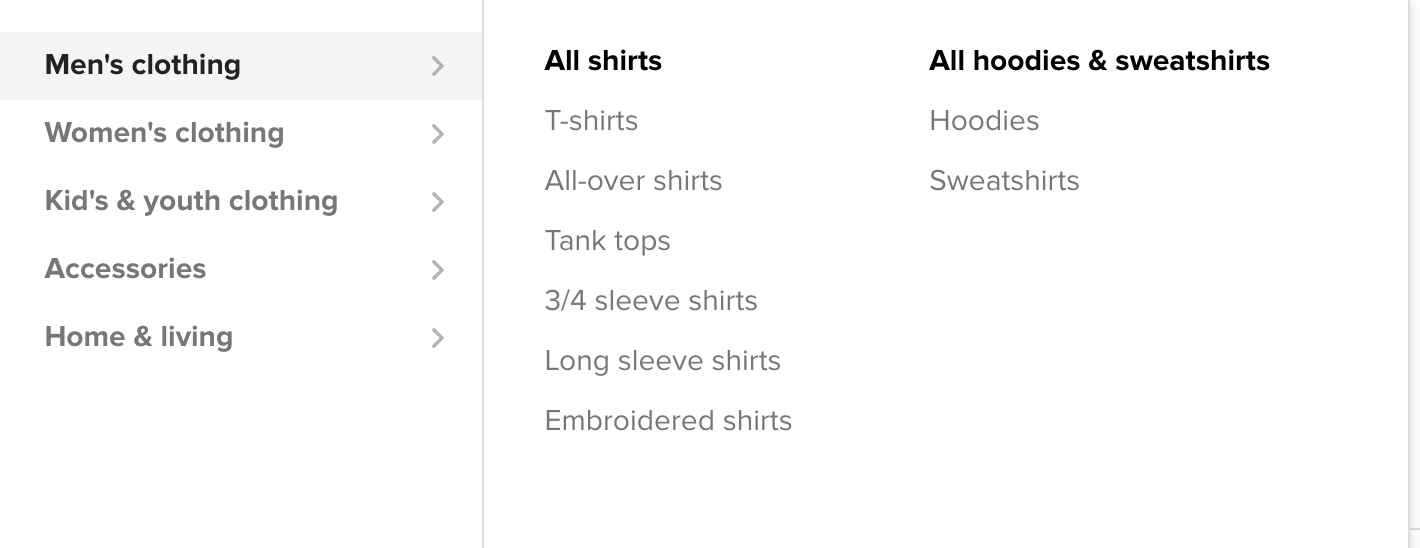The width and height of the screenshot is (1420, 548).
Task: Go to Hoodies link
Action: (984, 121)
